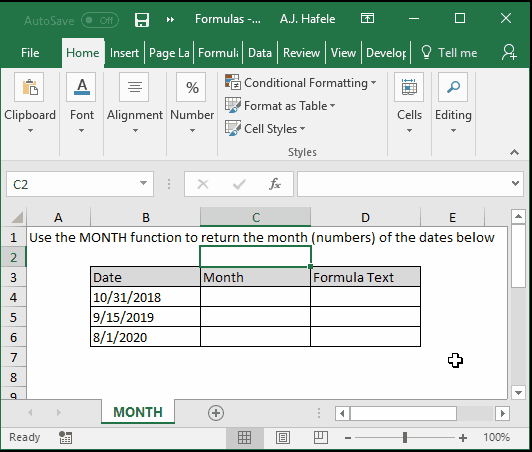Expand the Alignment group dropdown arrow
Screen dimensions: 532x452
[135, 130]
